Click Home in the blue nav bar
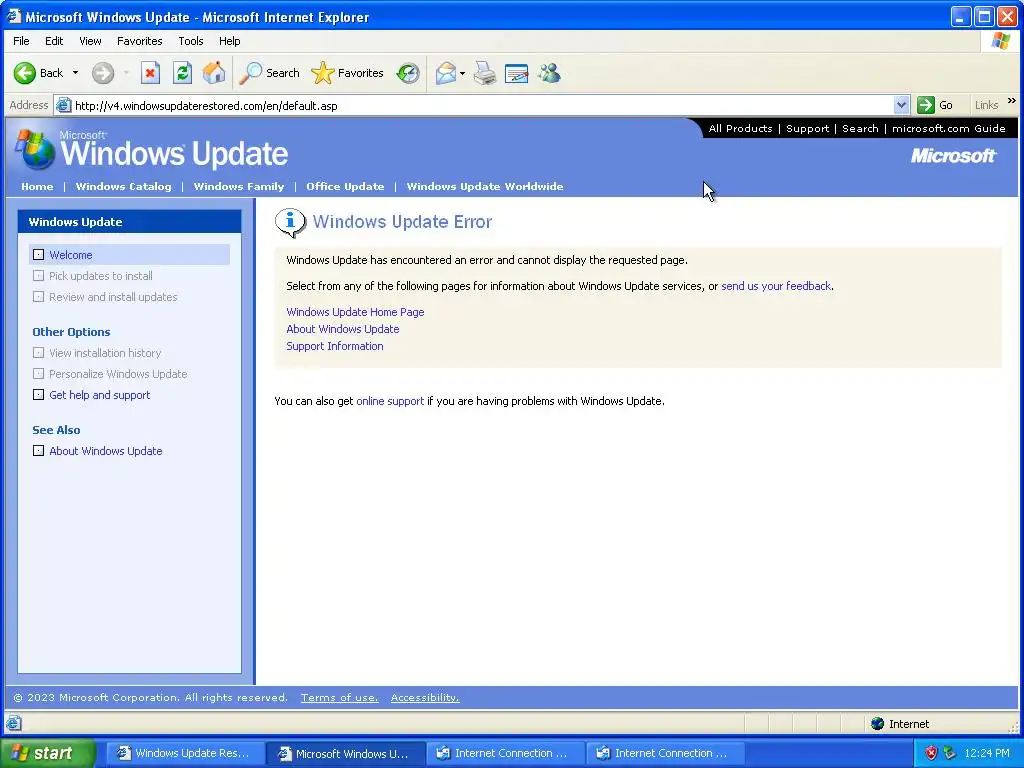This screenshot has height=768, width=1024. pos(37,186)
